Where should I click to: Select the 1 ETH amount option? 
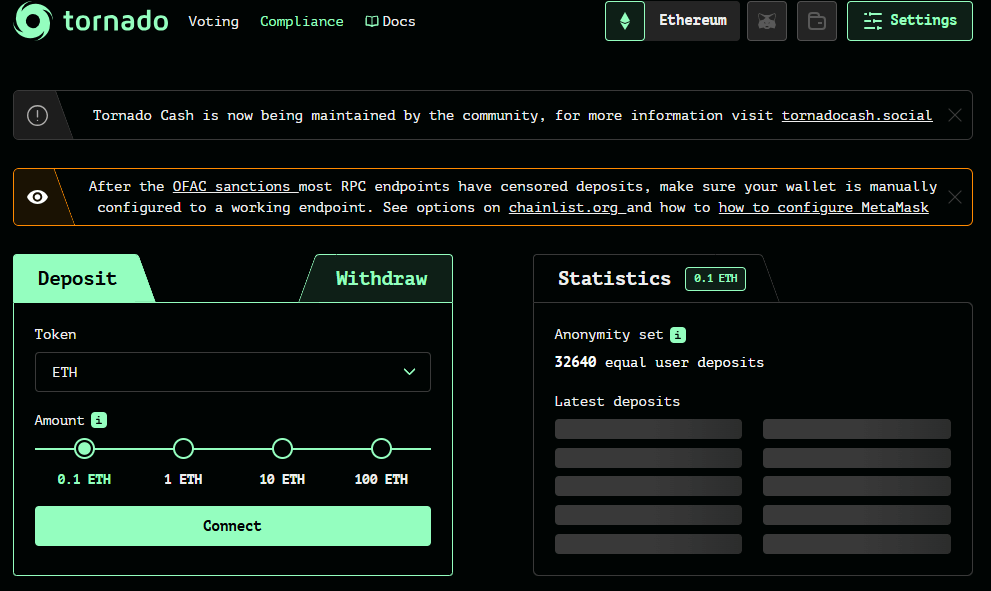(183, 448)
